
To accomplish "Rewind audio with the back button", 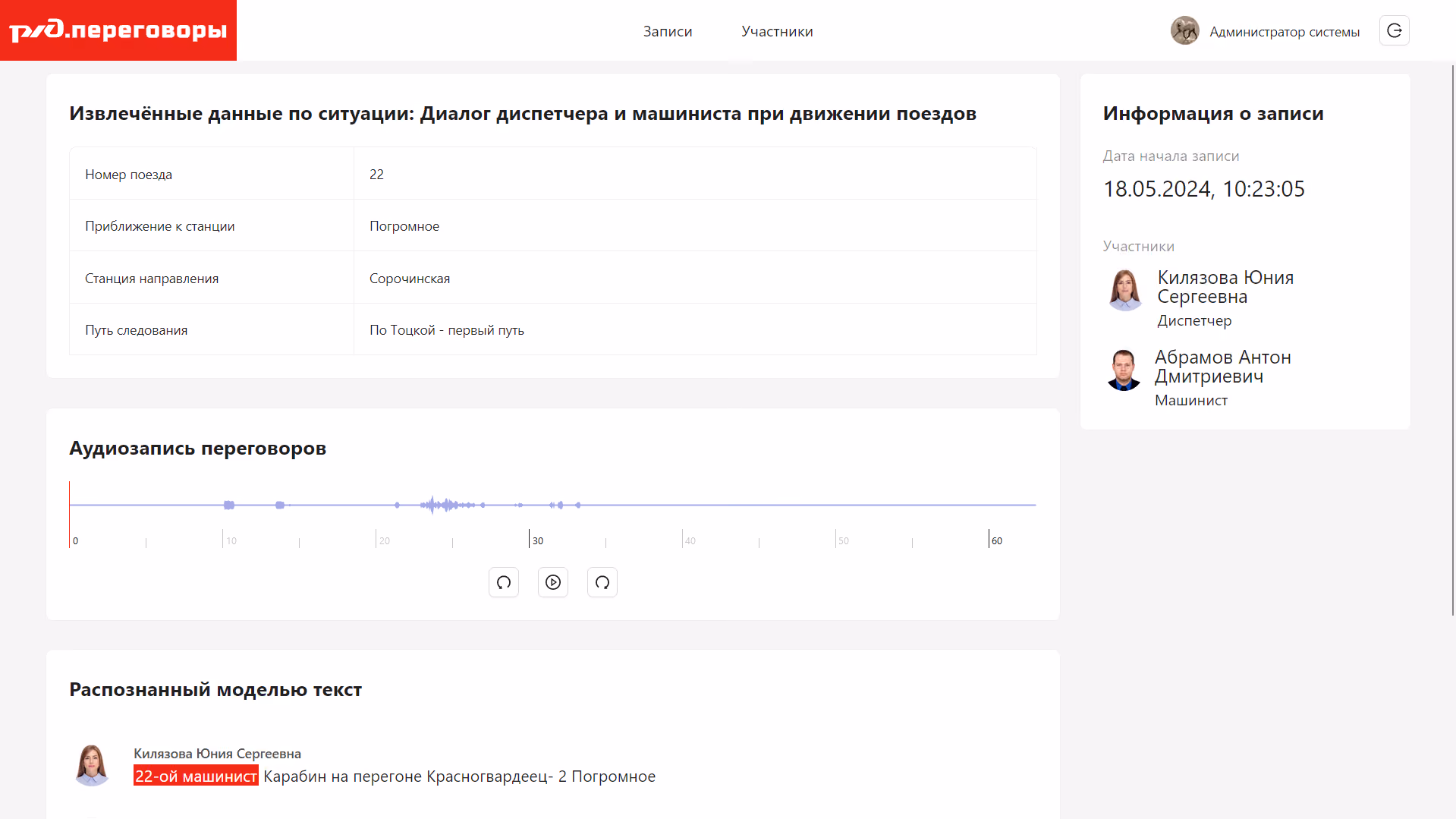I will (504, 582).
